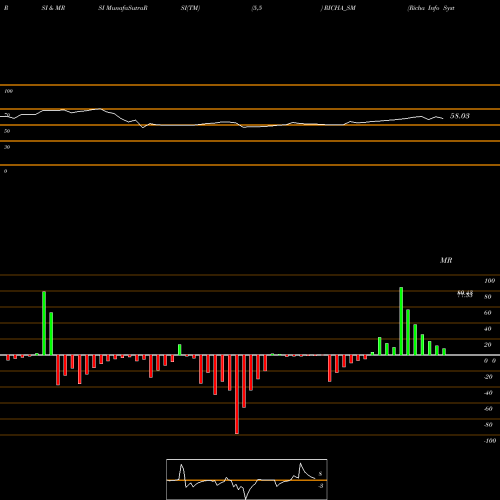Click the 'Richa Info Syst' company name
Screen dimensions: 500x500
click(x=431, y=8)
